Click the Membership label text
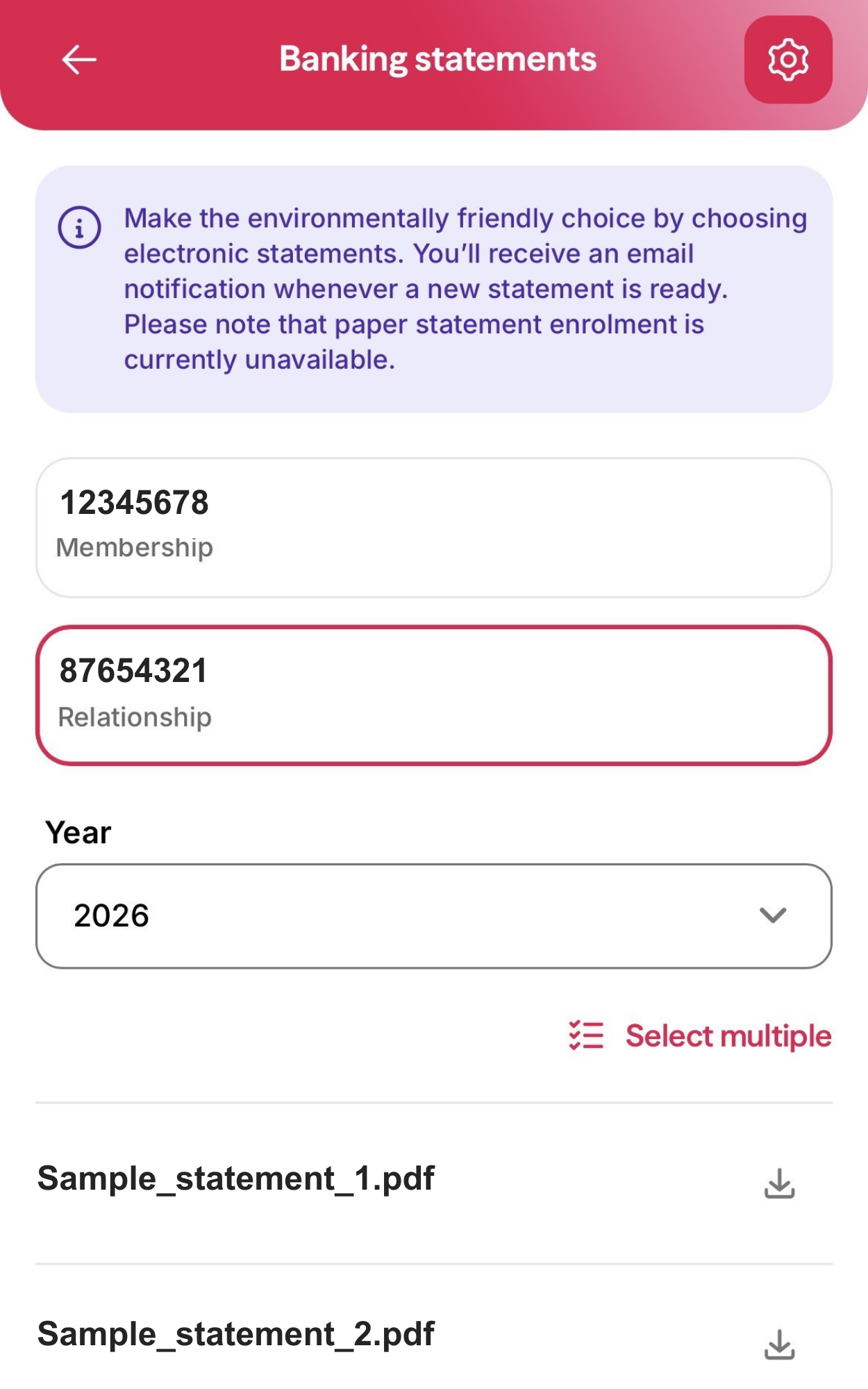The image size is (868, 1389). click(134, 547)
